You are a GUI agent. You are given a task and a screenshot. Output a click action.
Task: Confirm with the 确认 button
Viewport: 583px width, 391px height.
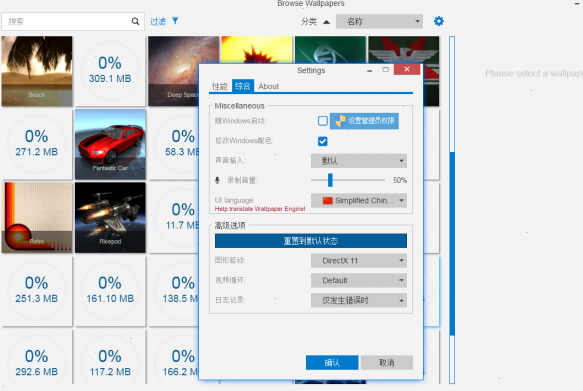pyautogui.click(x=332, y=363)
